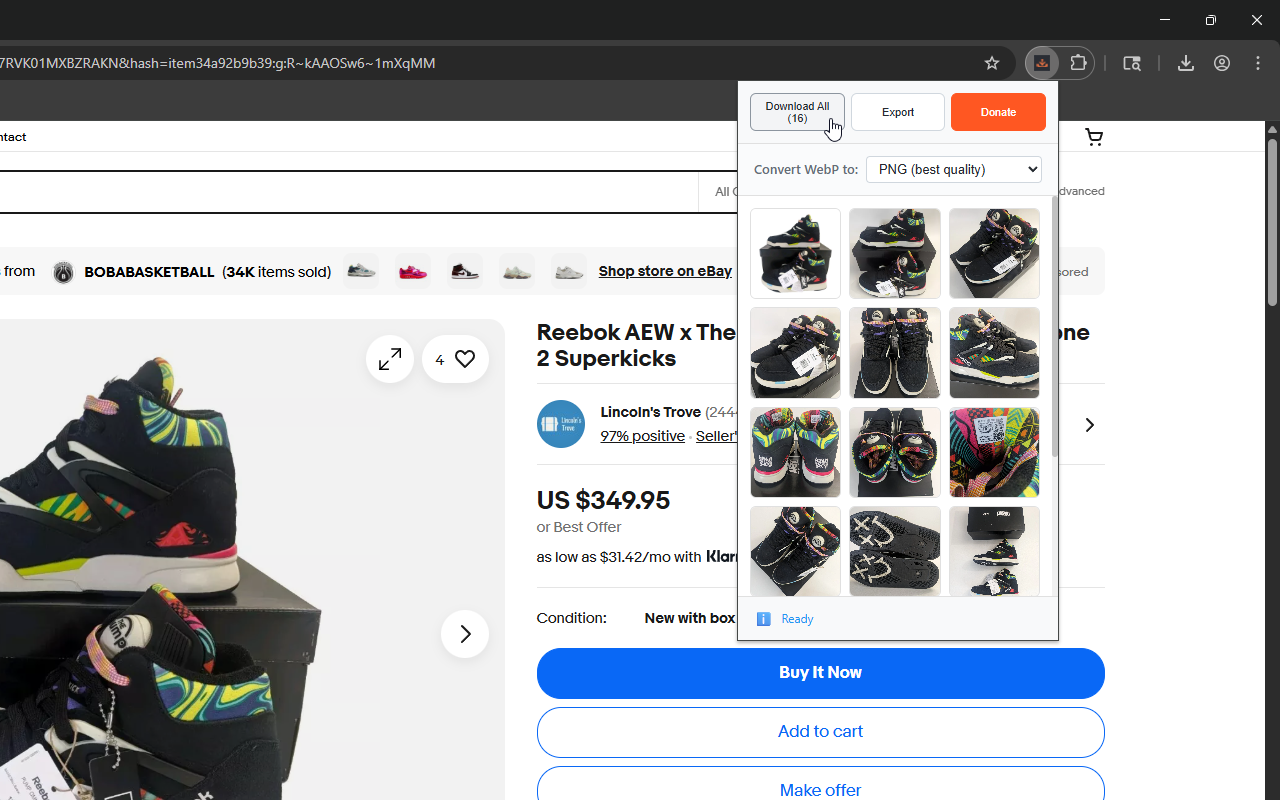
Task: Click the page's vertical scrollbar
Action: (x=1272, y=220)
